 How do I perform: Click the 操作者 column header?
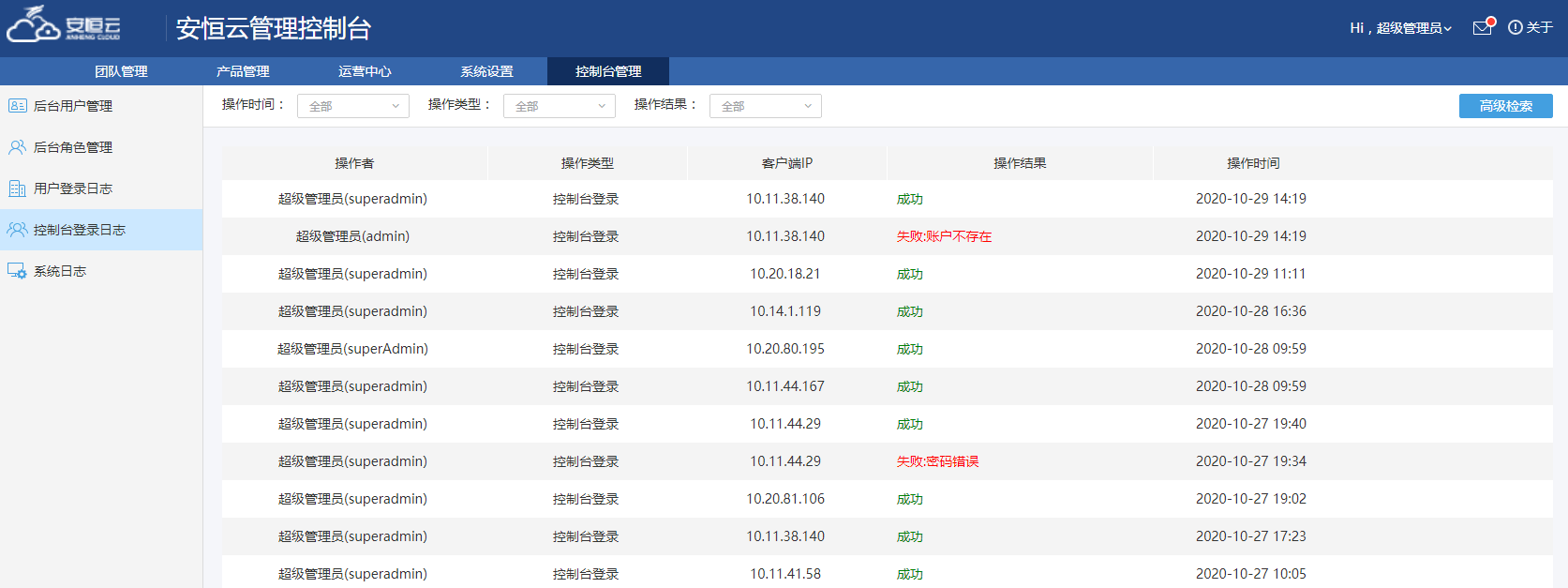click(354, 163)
